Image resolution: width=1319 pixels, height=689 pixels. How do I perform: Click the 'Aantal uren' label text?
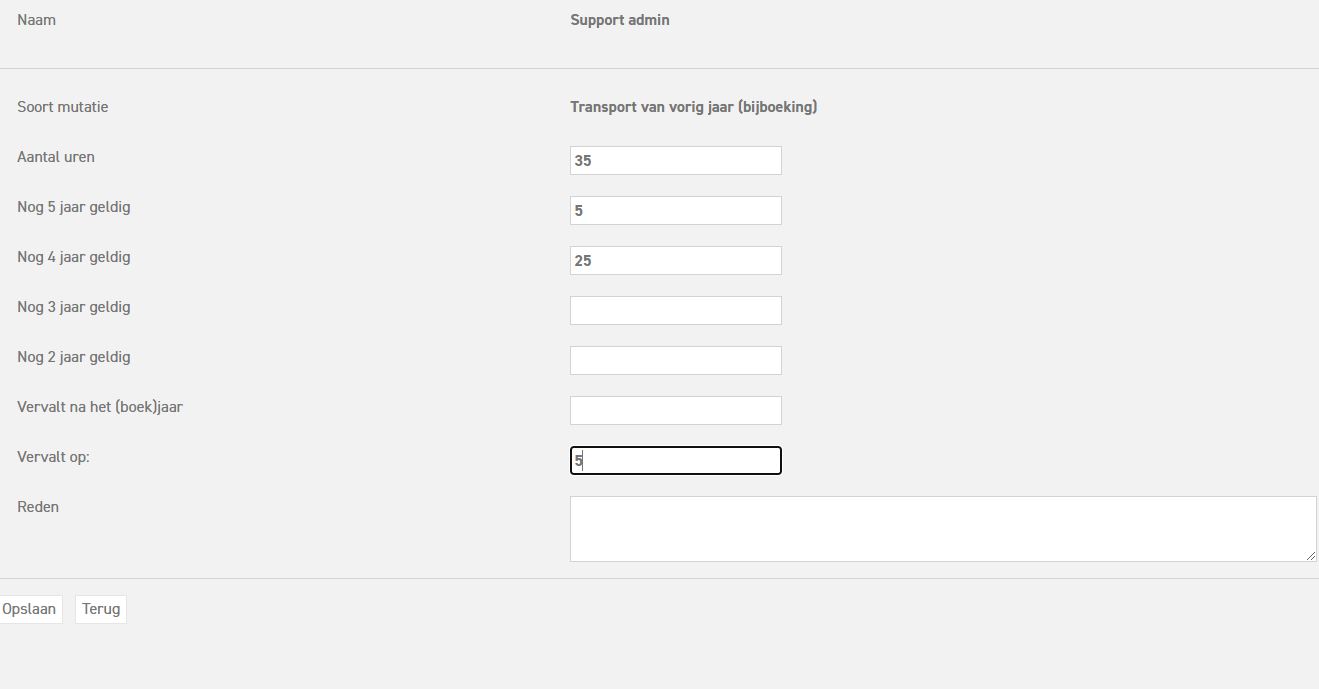pos(56,157)
